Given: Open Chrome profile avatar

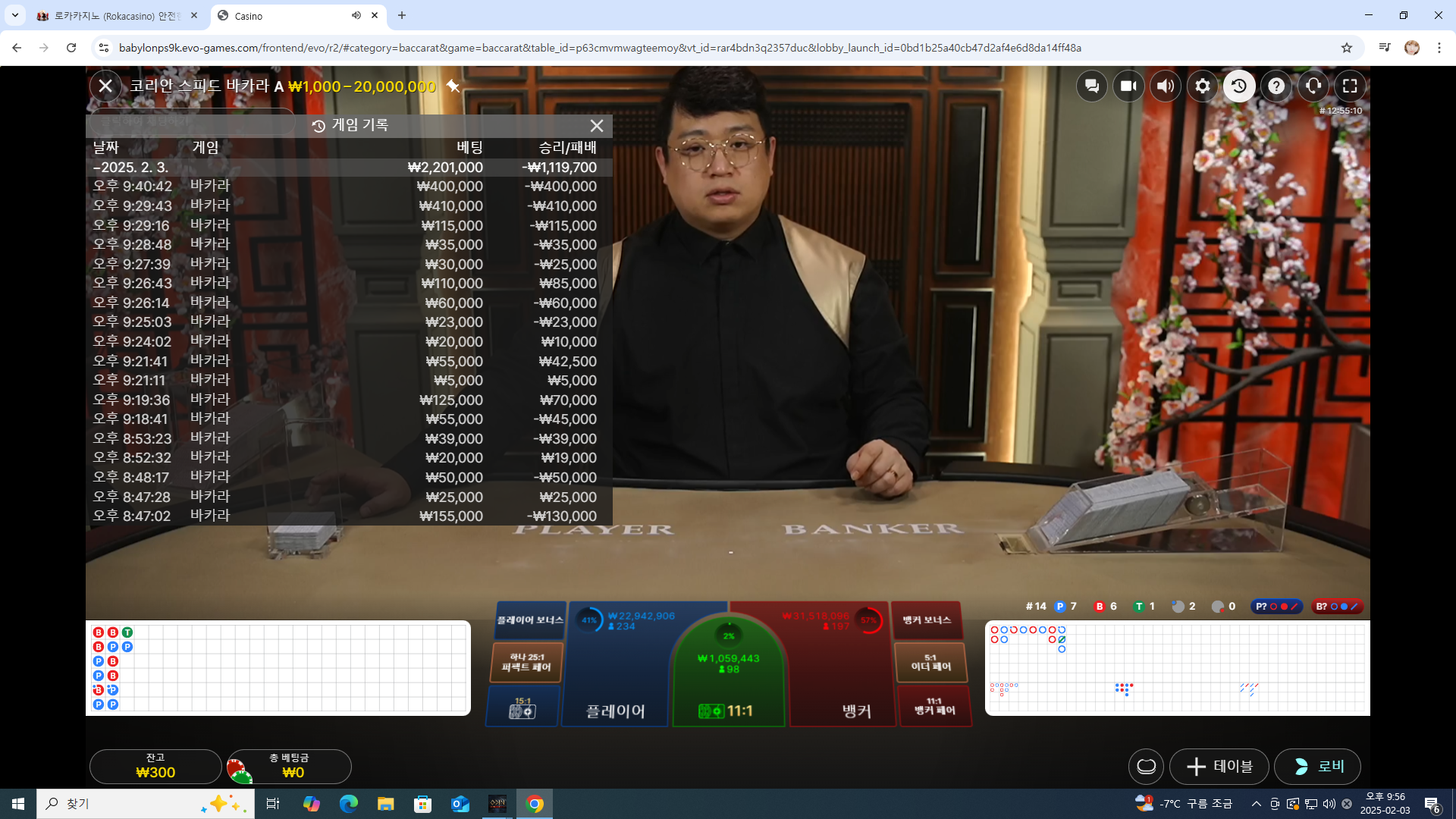Looking at the screenshot, I should pyautogui.click(x=1412, y=48).
